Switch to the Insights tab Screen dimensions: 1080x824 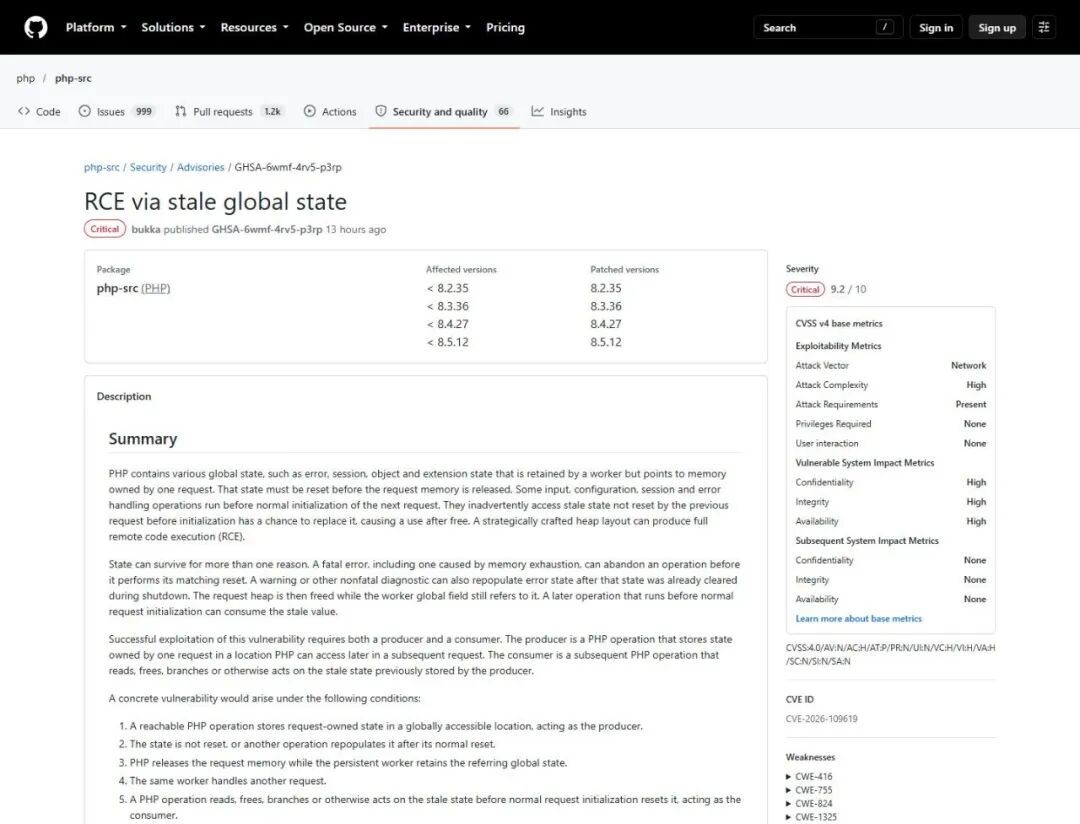tap(559, 111)
